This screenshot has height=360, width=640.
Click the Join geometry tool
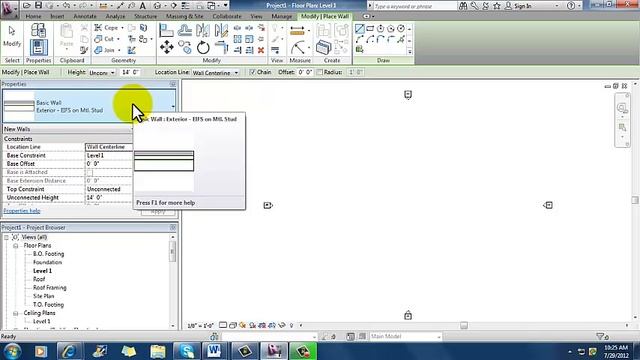click(x=106, y=50)
